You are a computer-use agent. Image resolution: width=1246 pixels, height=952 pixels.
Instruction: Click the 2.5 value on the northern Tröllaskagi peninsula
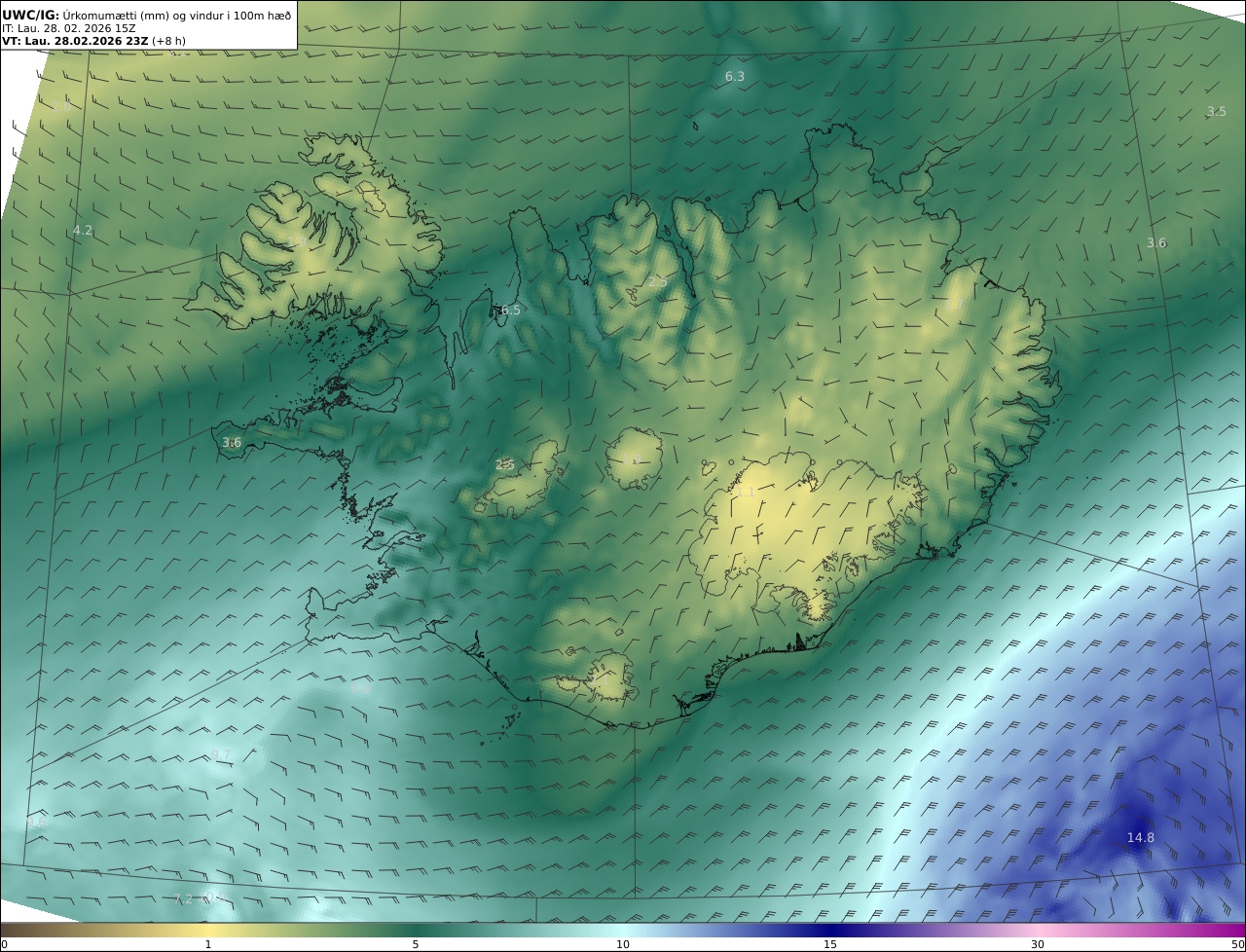657,282
